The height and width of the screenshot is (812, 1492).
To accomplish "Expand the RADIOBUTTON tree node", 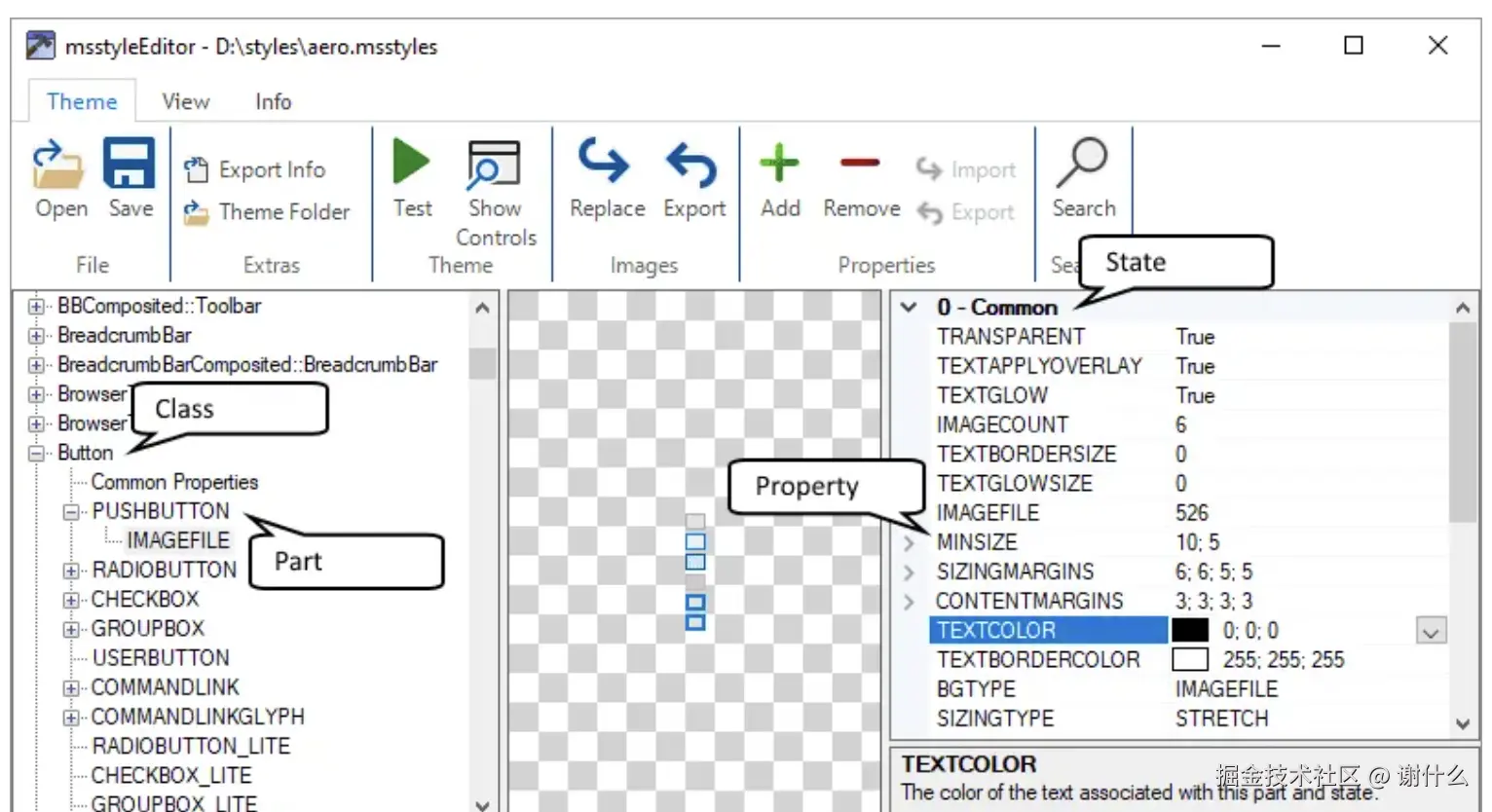I will pos(70,571).
